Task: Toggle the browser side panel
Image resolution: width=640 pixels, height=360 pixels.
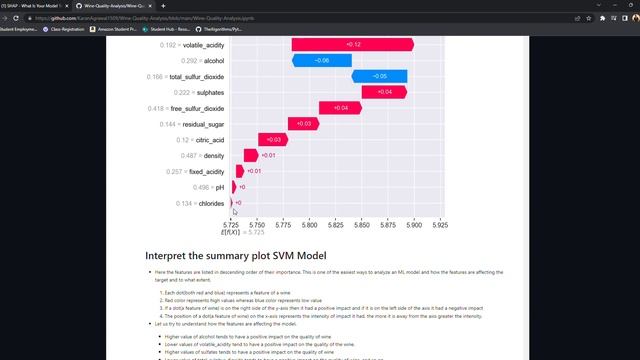Action: 625,18
